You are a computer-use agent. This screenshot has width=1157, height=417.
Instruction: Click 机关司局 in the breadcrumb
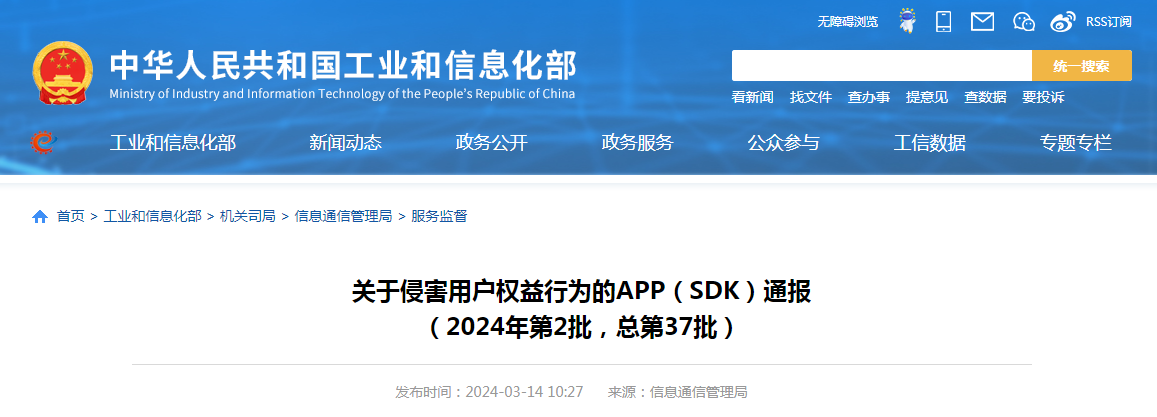(x=247, y=216)
